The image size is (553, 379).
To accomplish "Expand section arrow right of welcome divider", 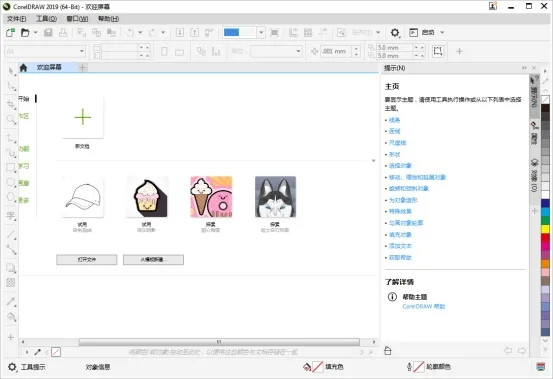I will [373, 161].
